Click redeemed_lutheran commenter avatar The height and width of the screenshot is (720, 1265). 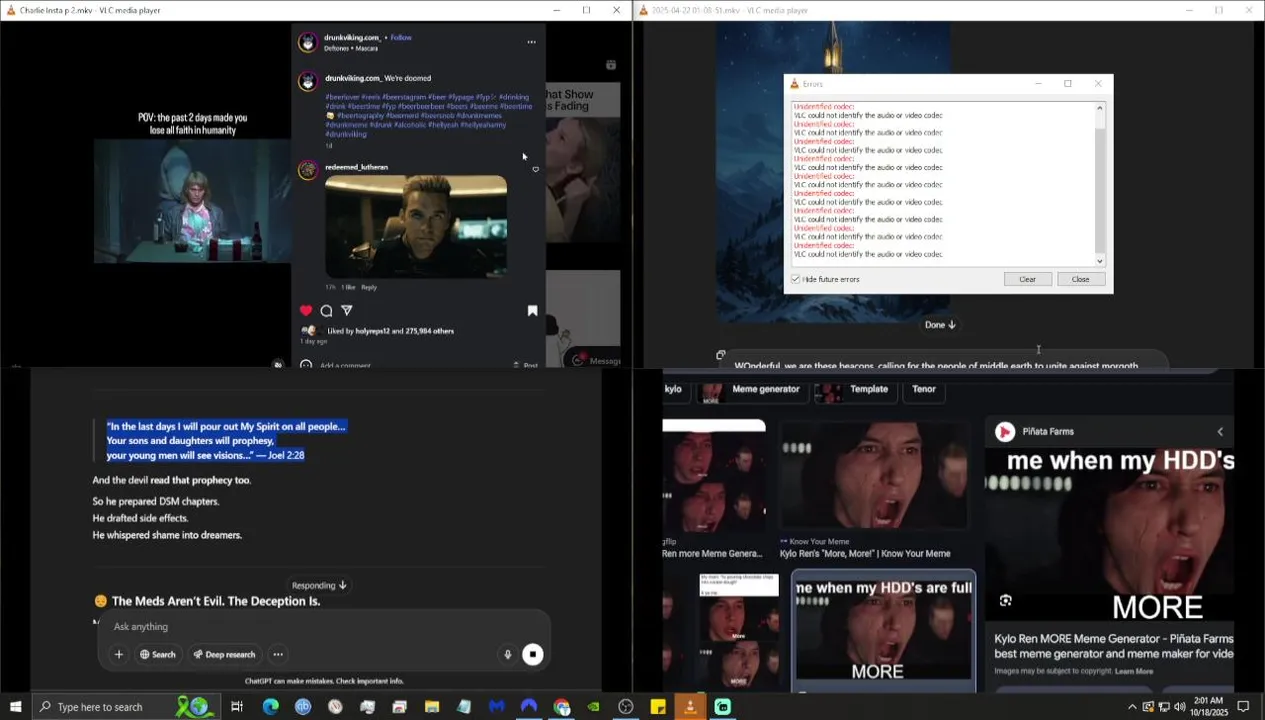point(308,170)
